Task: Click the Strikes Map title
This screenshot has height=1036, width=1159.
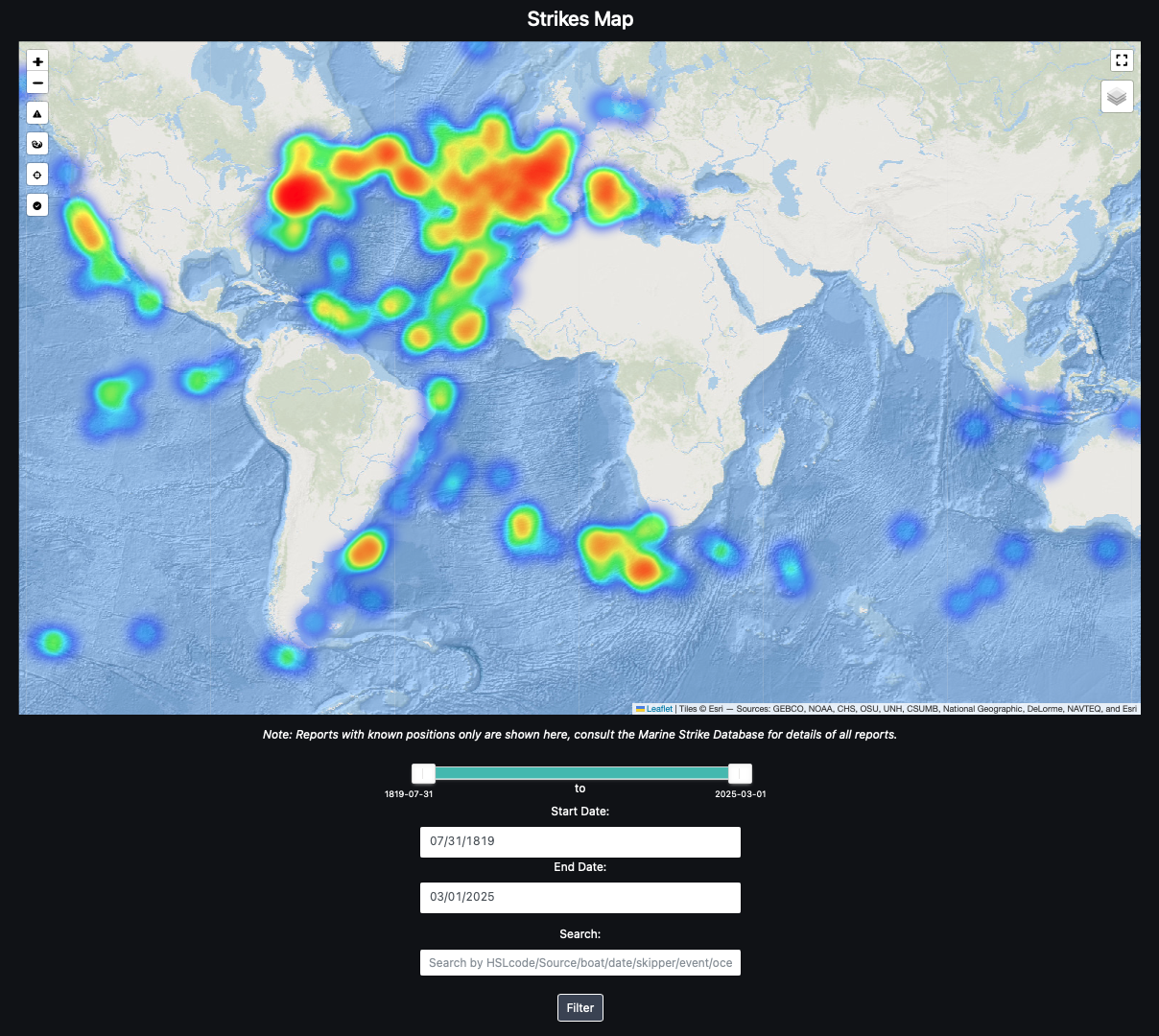Action: [579, 18]
